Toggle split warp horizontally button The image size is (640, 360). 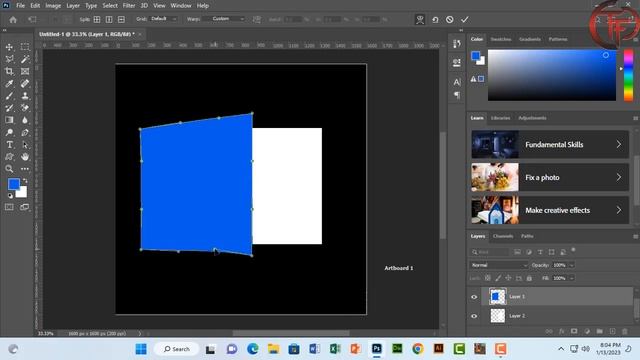[121, 19]
